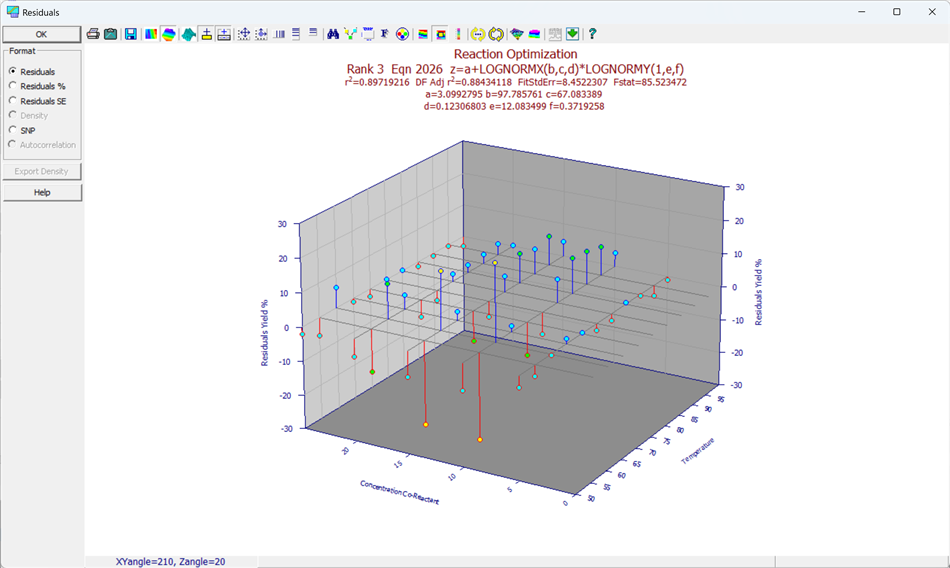
Task: Click the 'd=0.12306803 e=12.083499 f=0.3719258' parameter line
Action: click(x=514, y=107)
